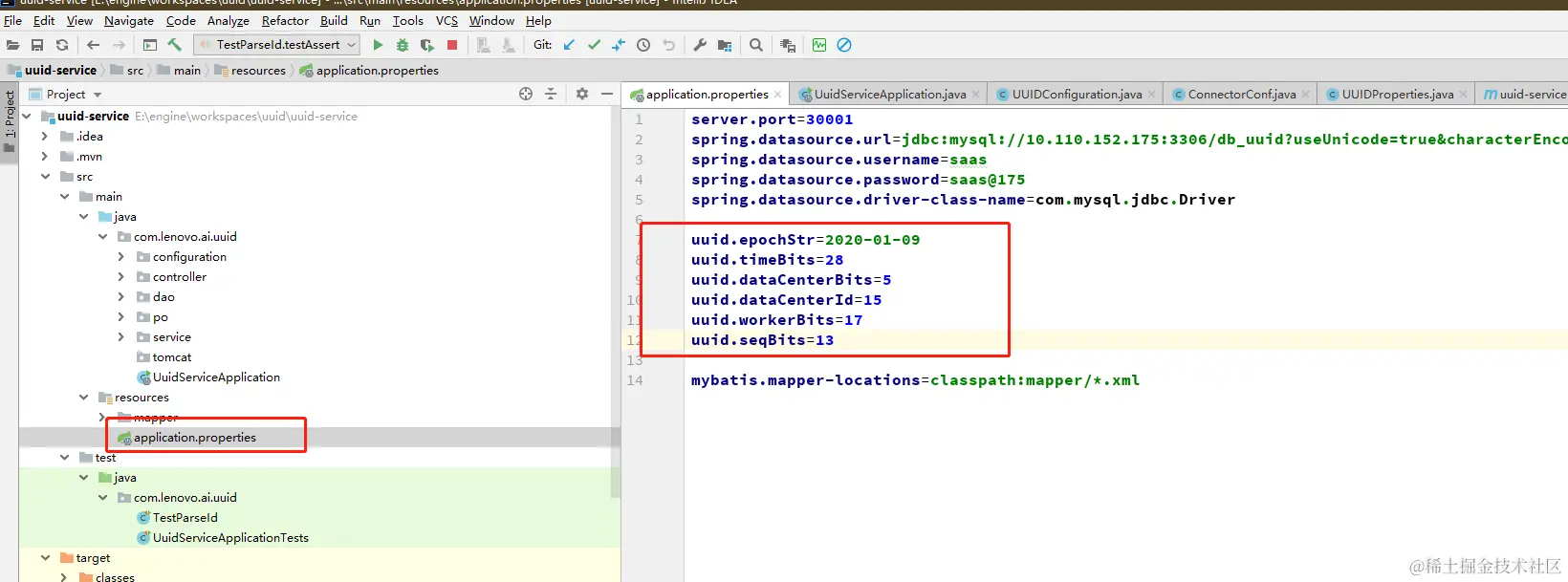
Task: Click the green monitor toolbar icon
Action: point(819,45)
